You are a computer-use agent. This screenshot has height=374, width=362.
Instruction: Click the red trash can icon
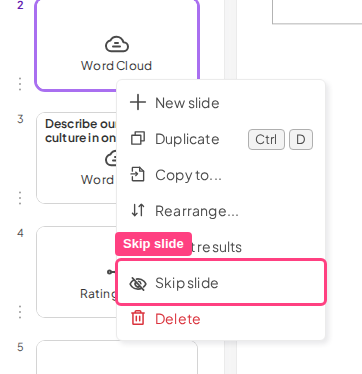pyautogui.click(x=138, y=318)
